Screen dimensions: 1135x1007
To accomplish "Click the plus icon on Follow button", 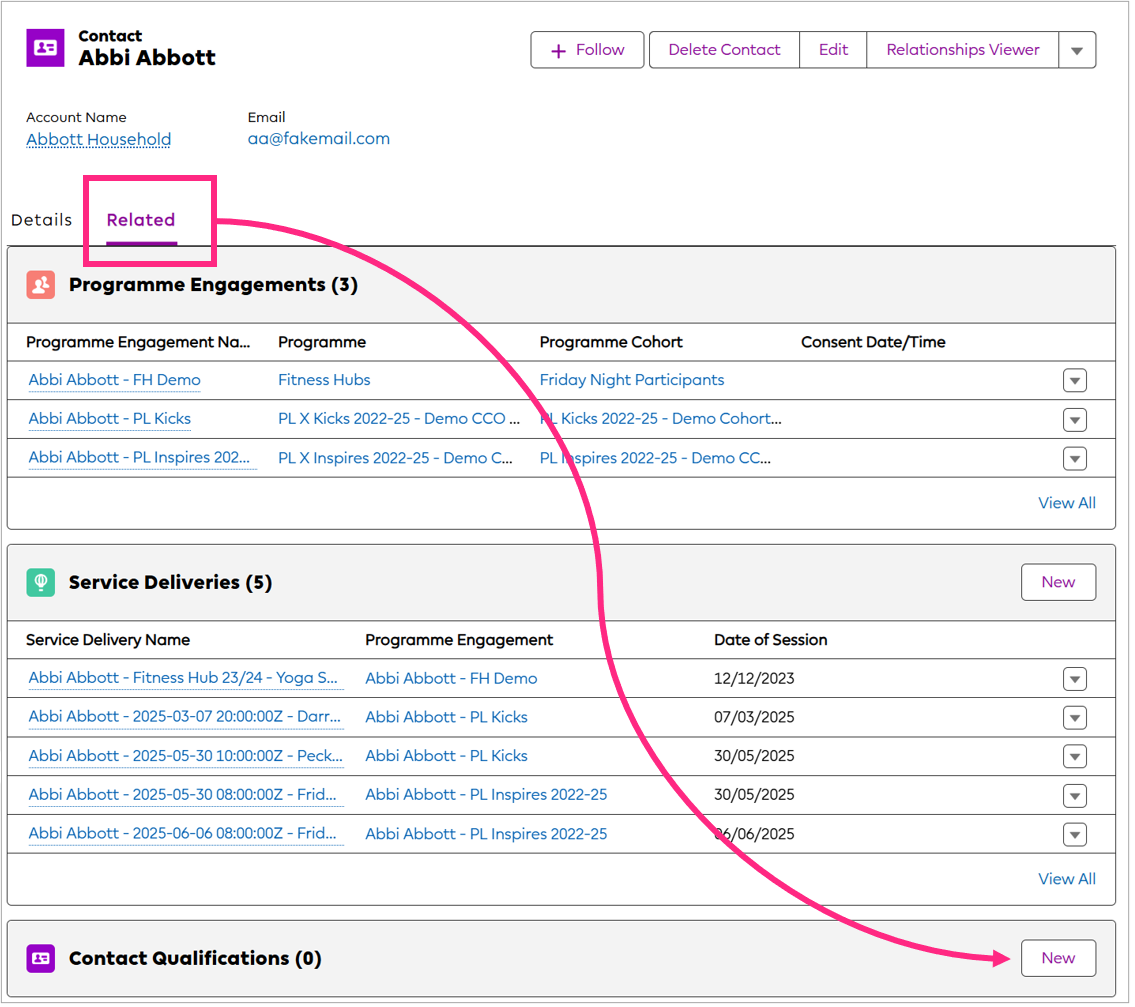I will tap(560, 49).
